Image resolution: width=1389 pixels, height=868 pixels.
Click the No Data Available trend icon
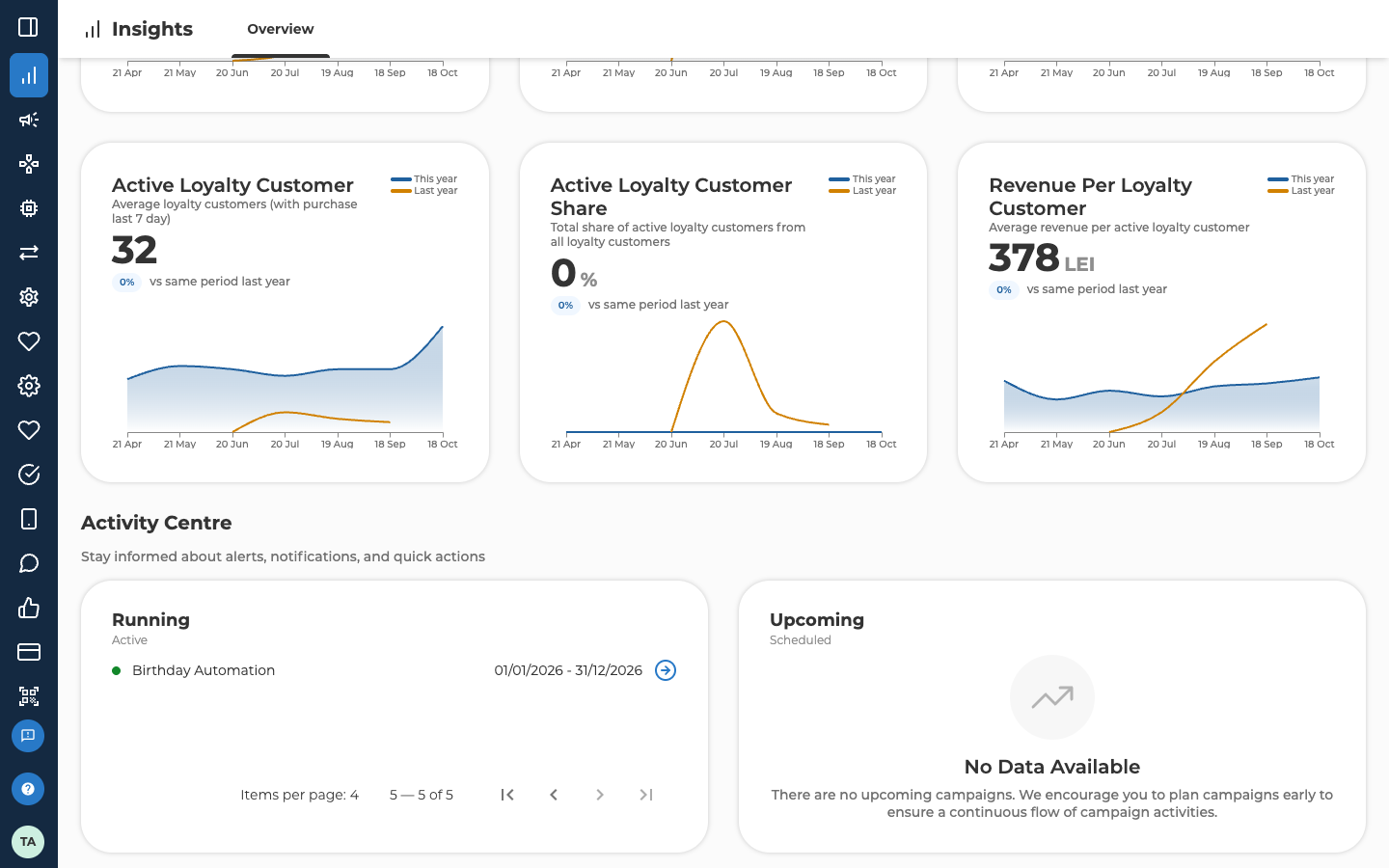point(1052,697)
